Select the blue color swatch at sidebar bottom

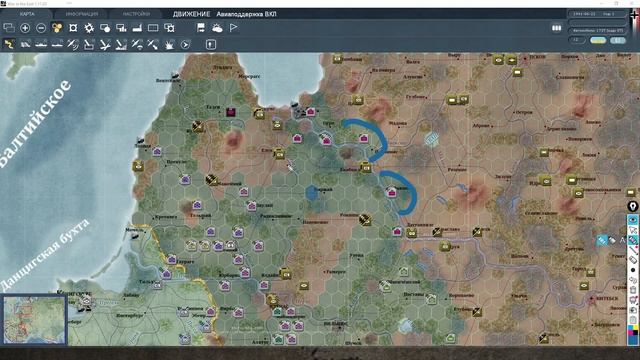(x=633, y=340)
